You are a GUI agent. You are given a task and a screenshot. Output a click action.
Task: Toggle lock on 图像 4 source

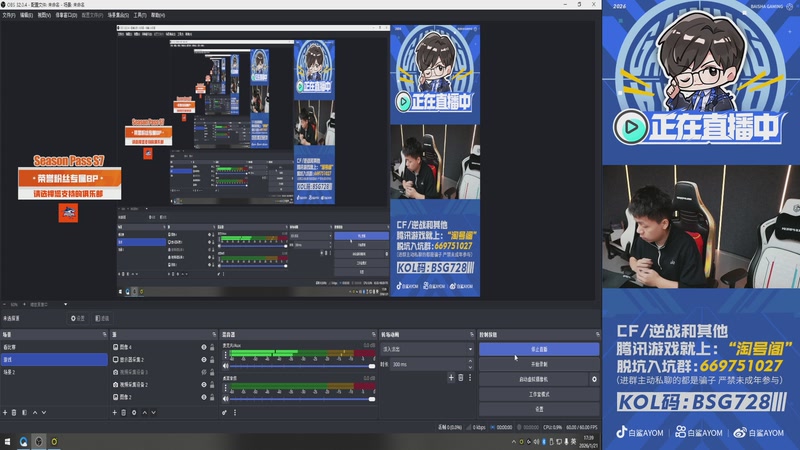212,347
